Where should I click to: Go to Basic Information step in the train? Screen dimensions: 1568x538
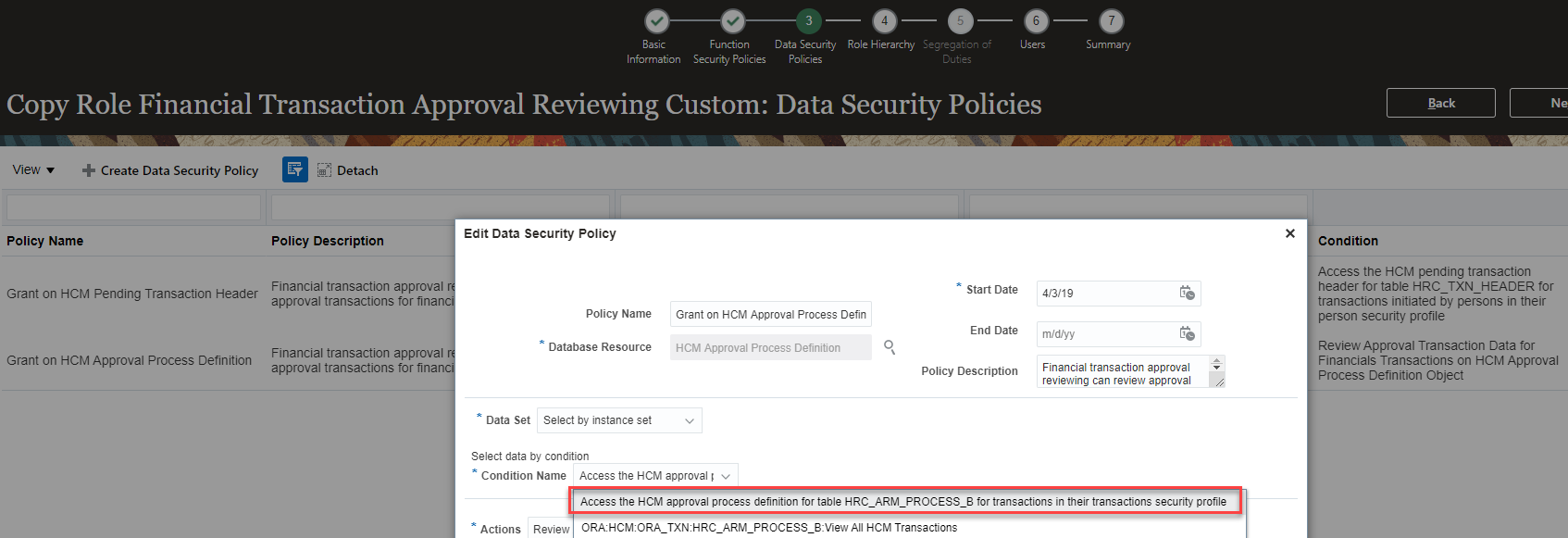coord(656,21)
